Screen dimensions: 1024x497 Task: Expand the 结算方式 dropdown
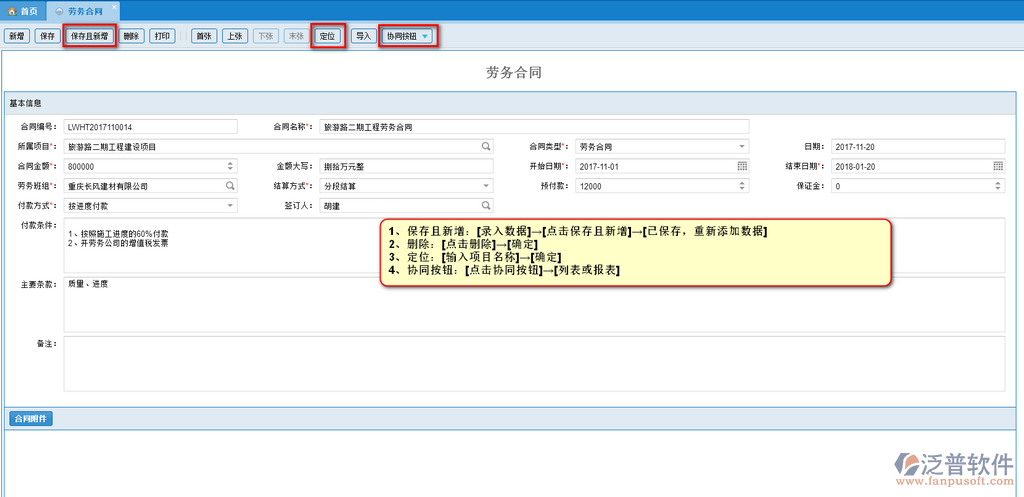coord(486,186)
